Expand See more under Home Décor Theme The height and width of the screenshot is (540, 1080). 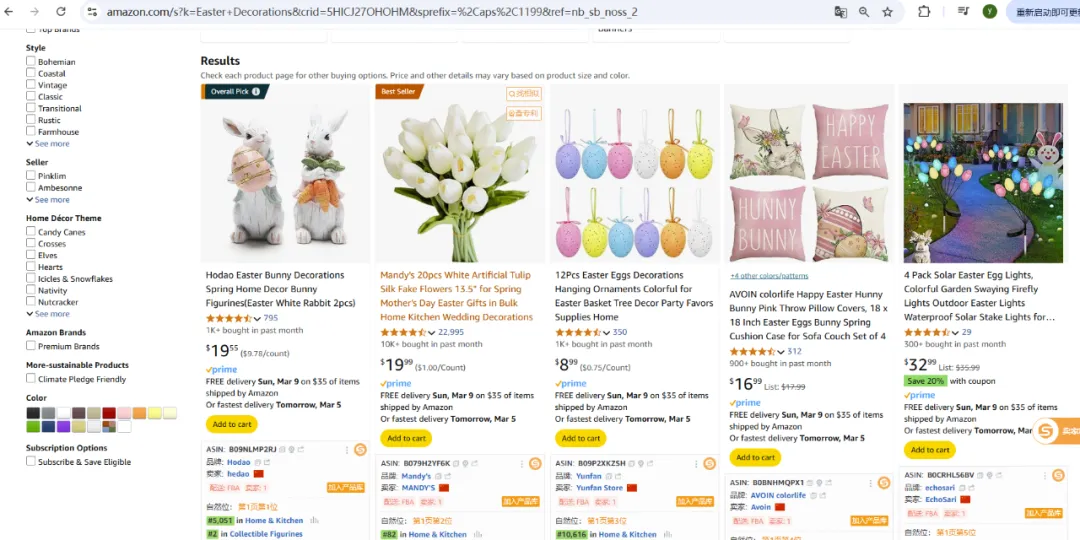click(52, 314)
